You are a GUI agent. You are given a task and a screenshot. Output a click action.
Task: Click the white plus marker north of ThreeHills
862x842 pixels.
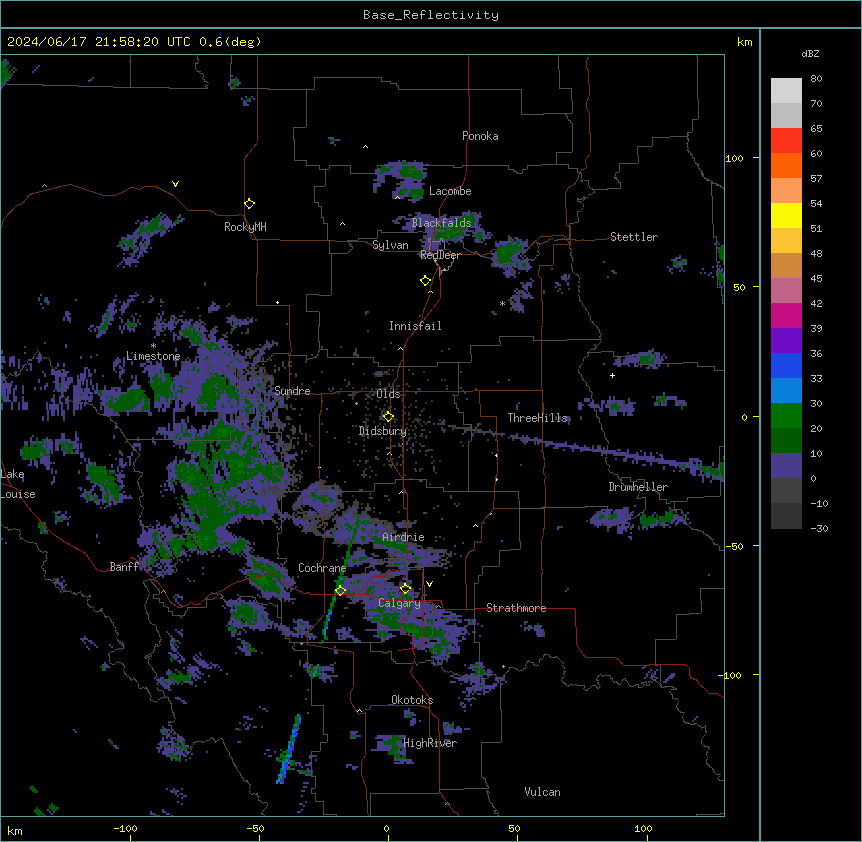tap(612, 375)
